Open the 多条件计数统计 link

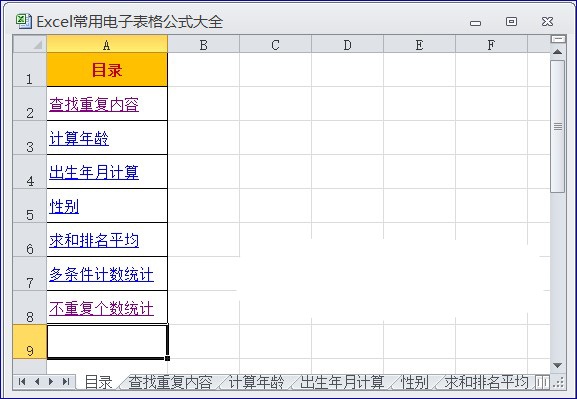coord(101,275)
